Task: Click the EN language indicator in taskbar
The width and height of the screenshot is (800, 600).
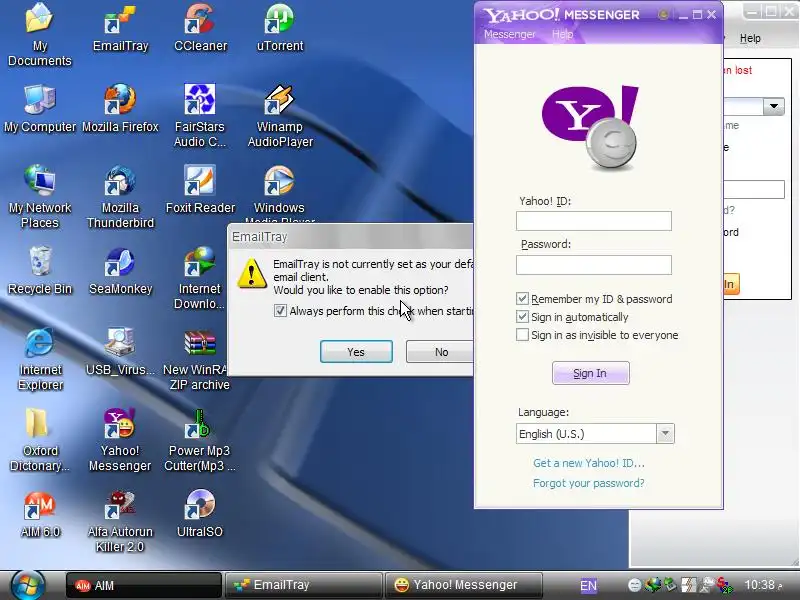Action: [588, 586]
